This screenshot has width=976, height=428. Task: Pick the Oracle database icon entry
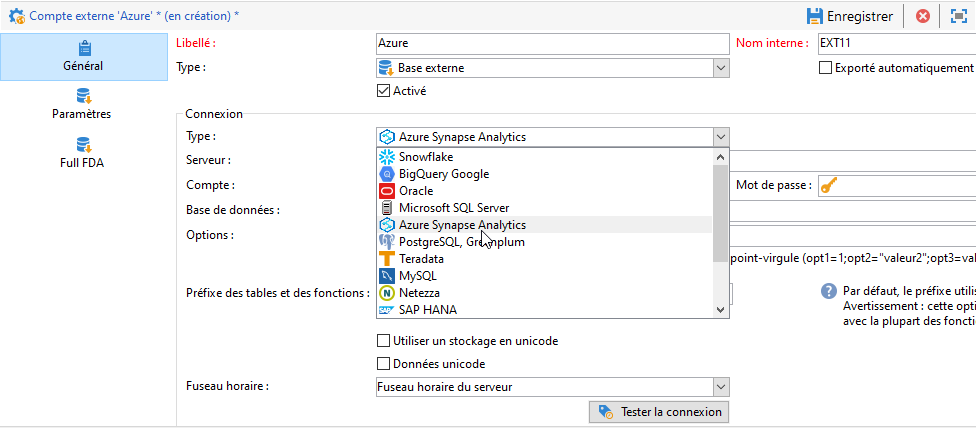tap(388, 191)
